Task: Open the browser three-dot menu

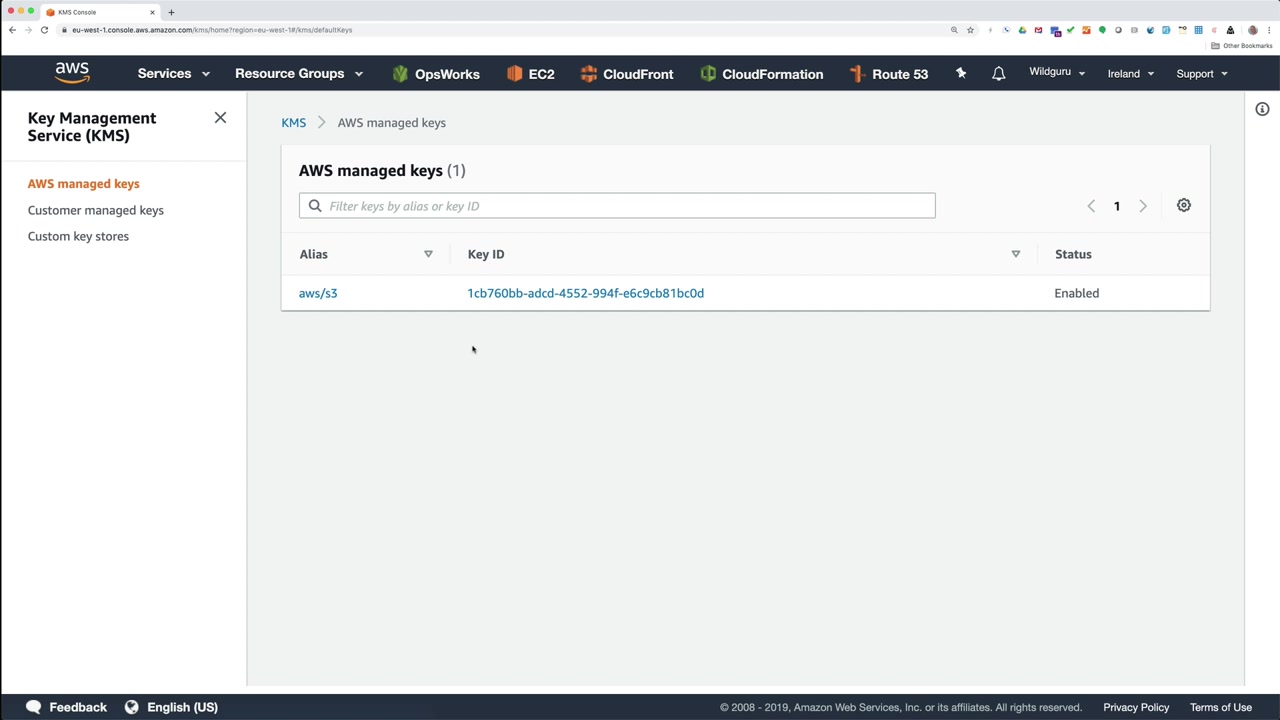Action: (x=1268, y=30)
